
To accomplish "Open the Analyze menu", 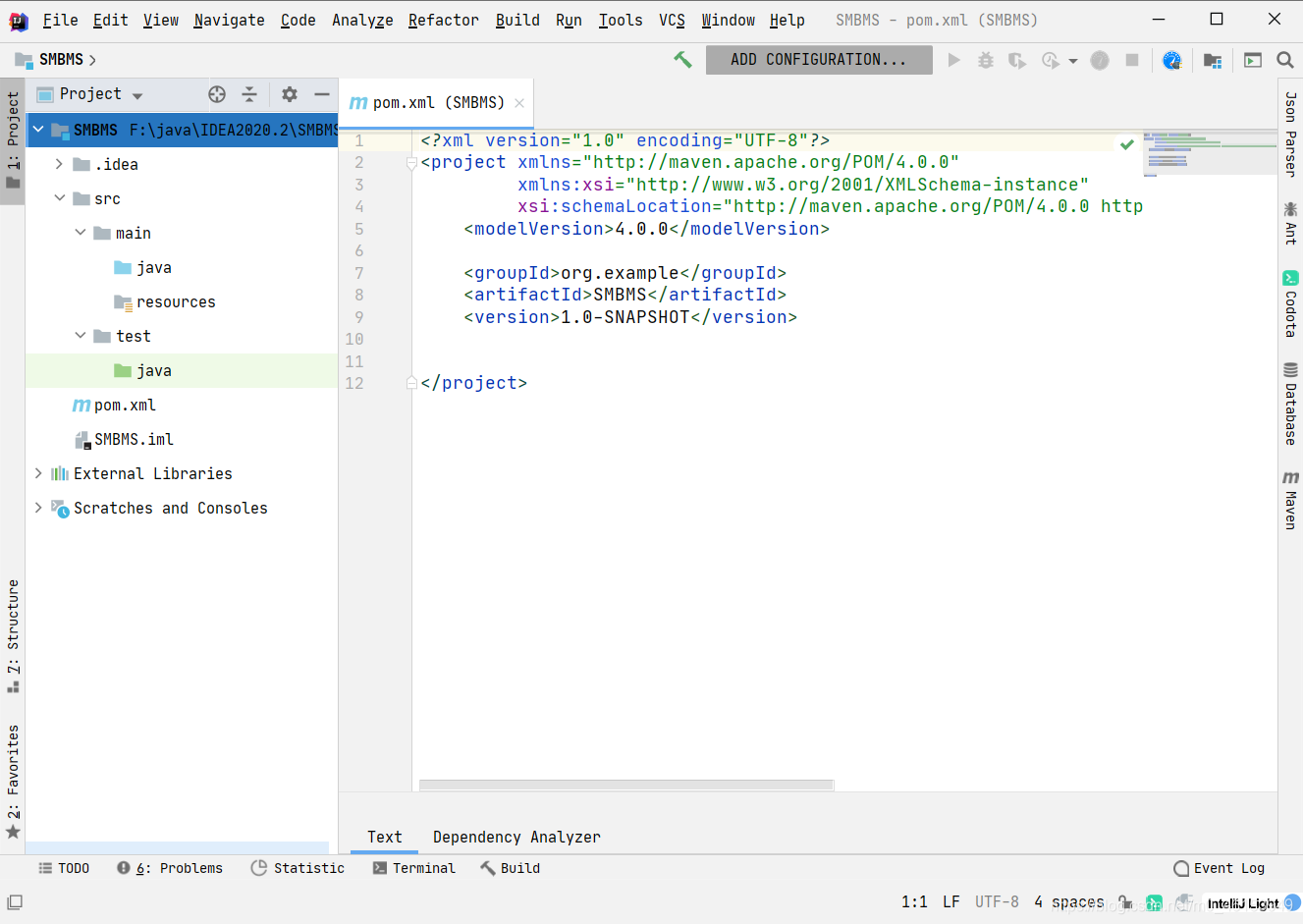I will coord(362,20).
